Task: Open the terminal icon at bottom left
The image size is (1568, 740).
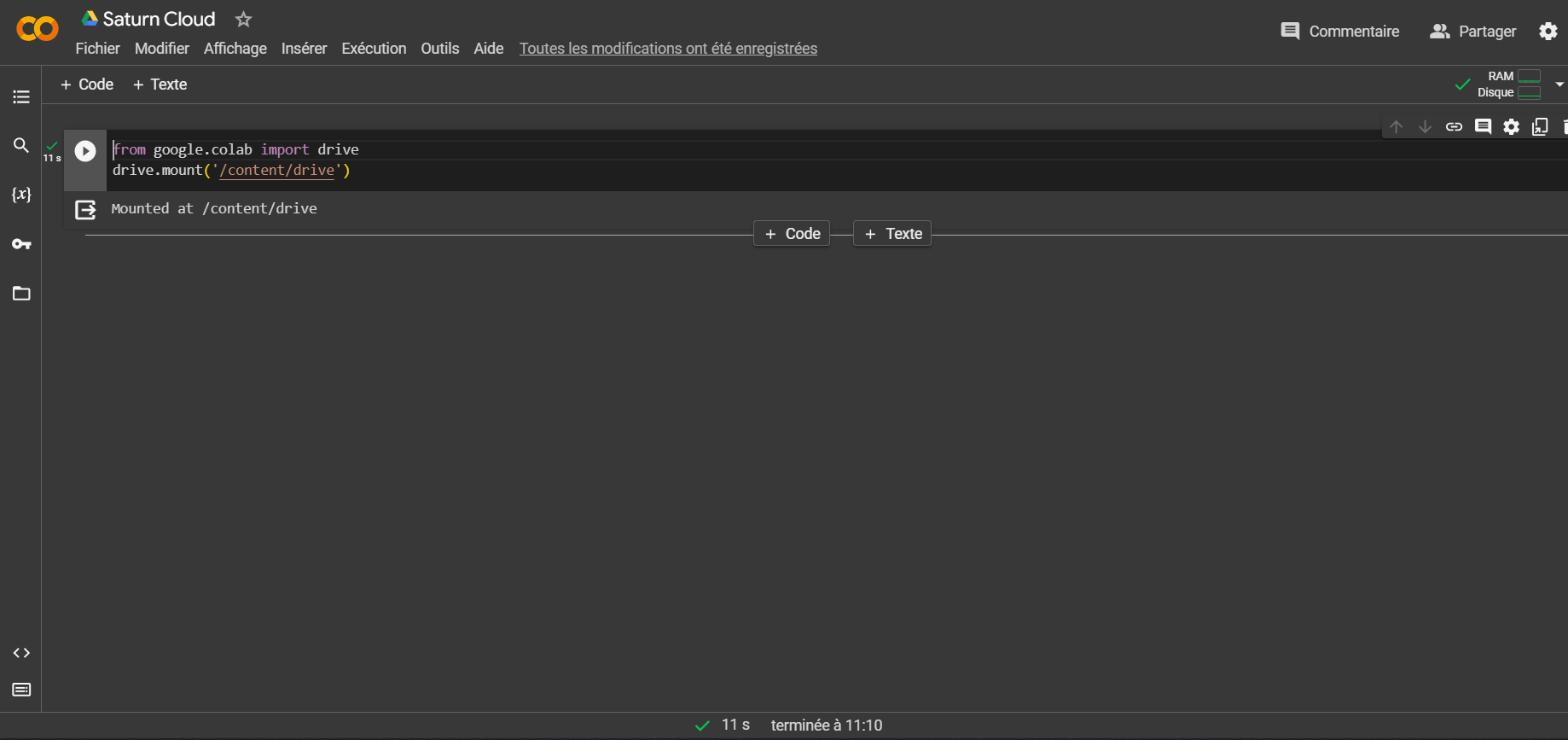Action: (21, 690)
